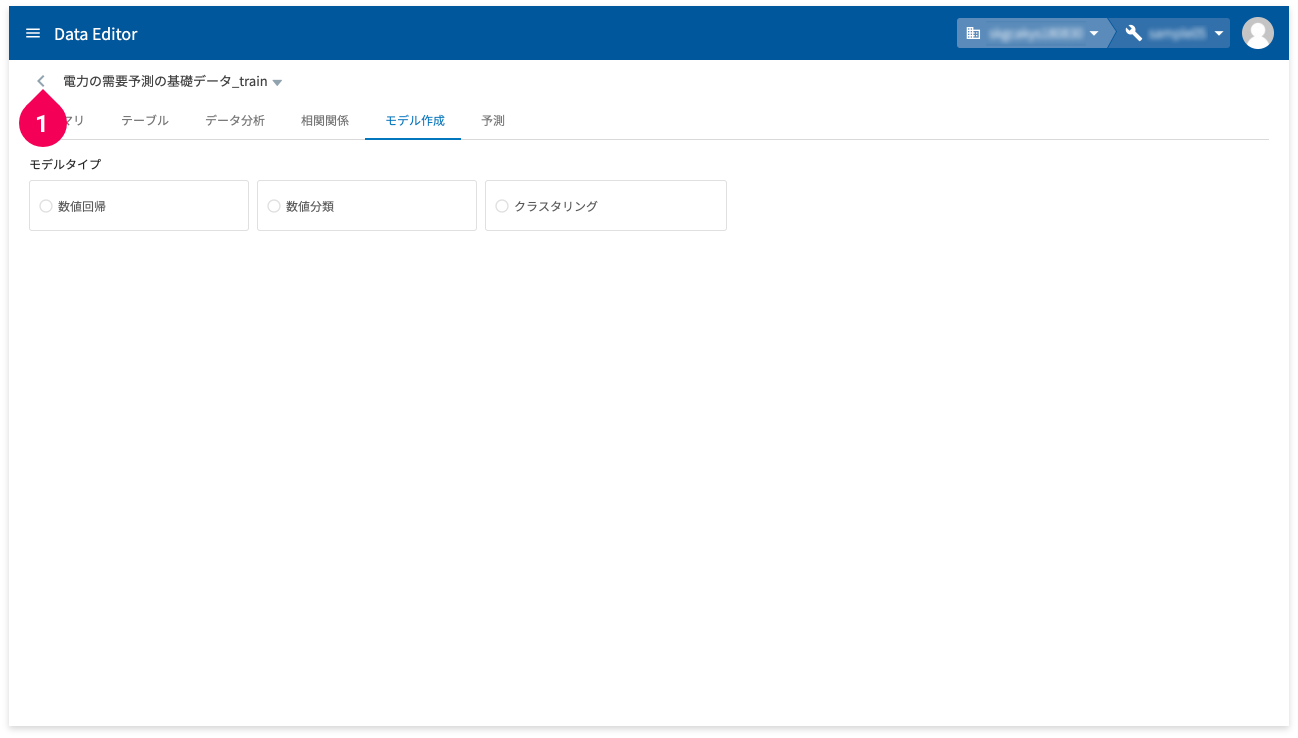
Task: Expand the dataset name dropdown arrow
Action: pyautogui.click(x=277, y=82)
